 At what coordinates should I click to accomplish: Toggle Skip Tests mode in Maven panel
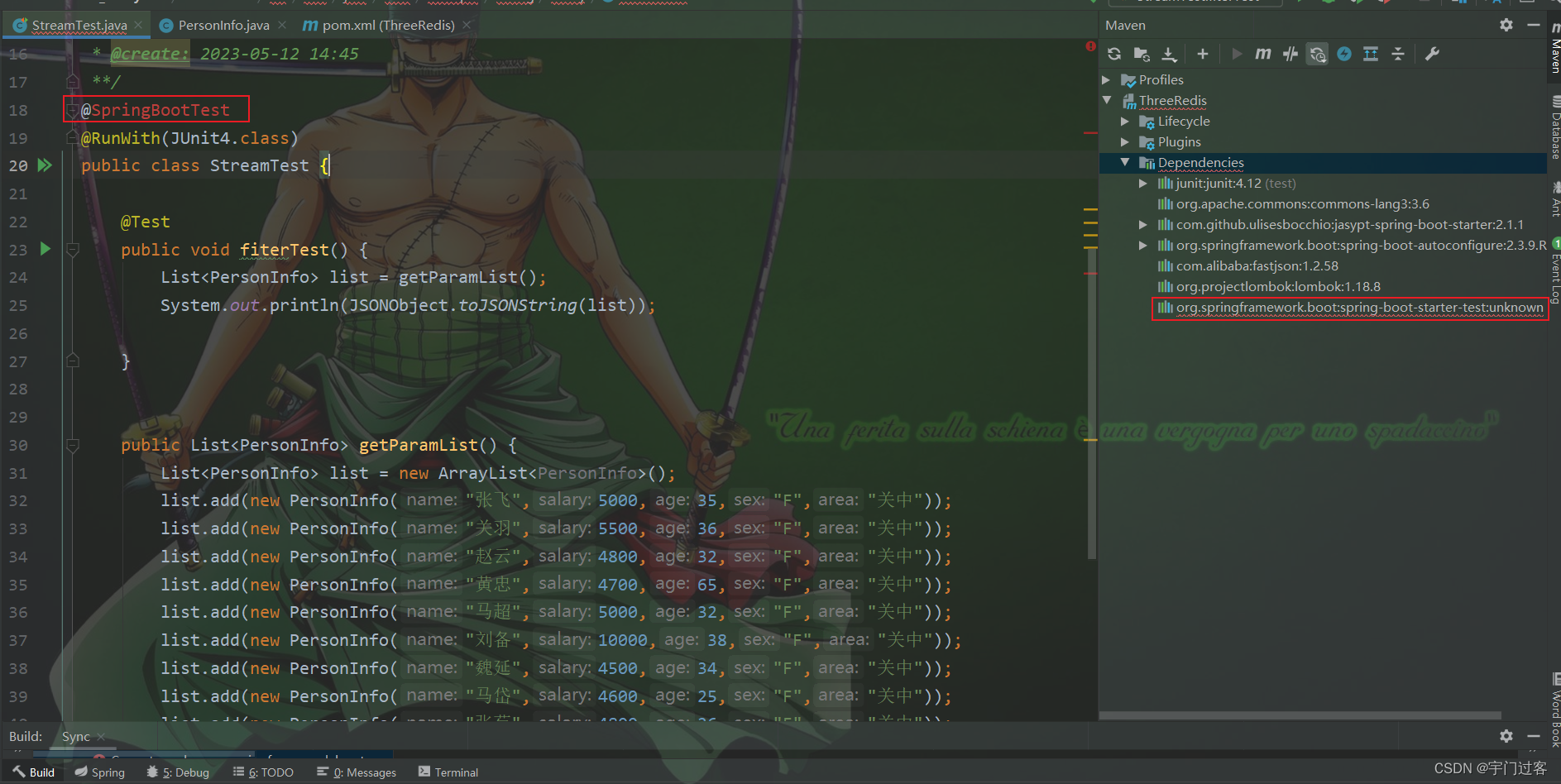(x=1290, y=54)
